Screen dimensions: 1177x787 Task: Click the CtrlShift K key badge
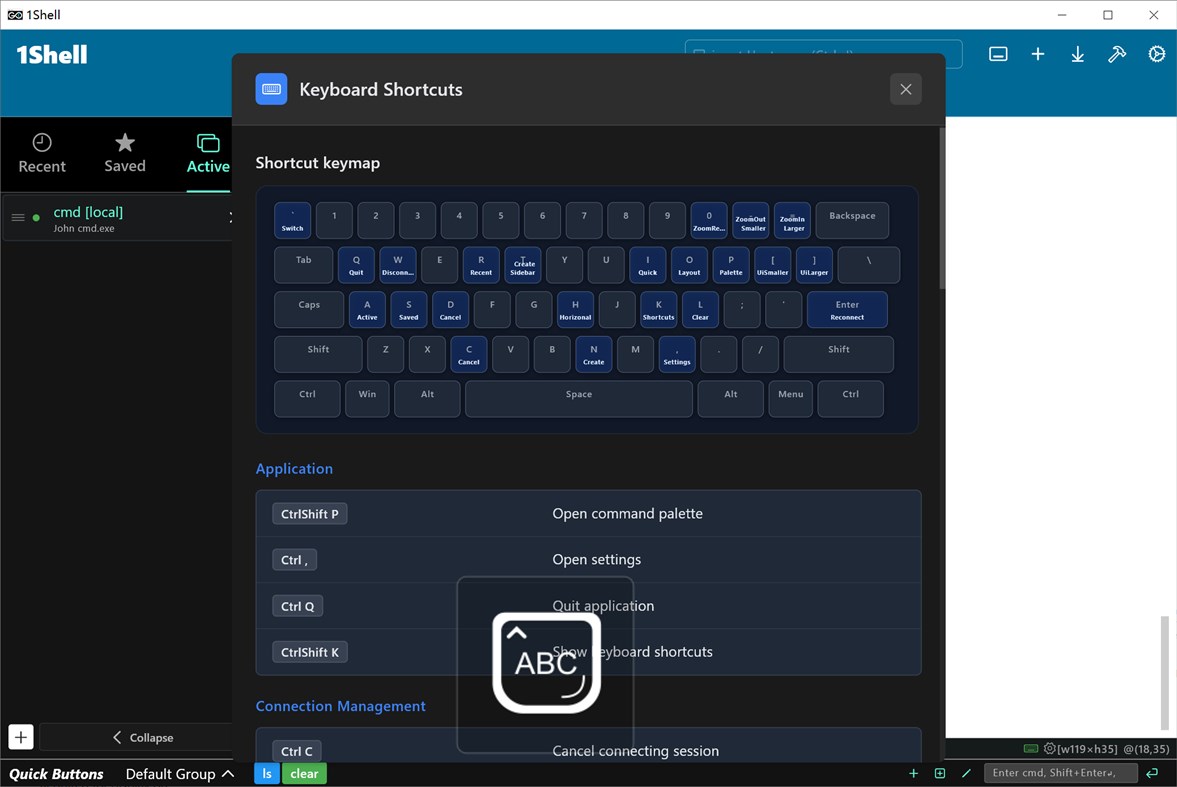click(x=309, y=652)
